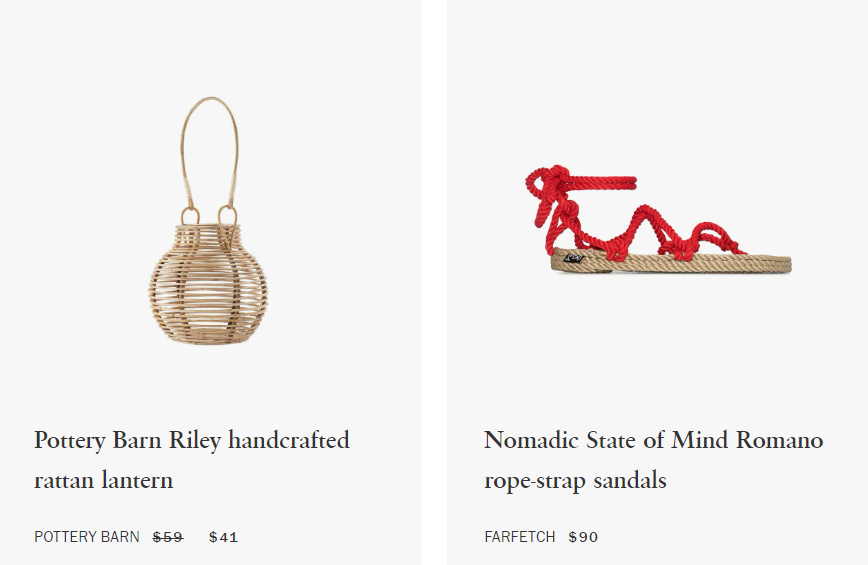Select the POTTERY BARN retailer label
This screenshot has height=565, width=868.
pos(87,537)
